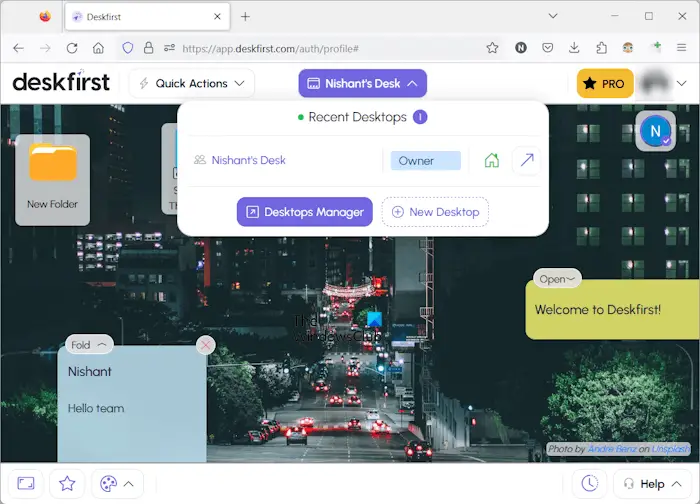Viewport: 700px width, 504px height.
Task: Open the history clock icon
Action: (x=589, y=483)
